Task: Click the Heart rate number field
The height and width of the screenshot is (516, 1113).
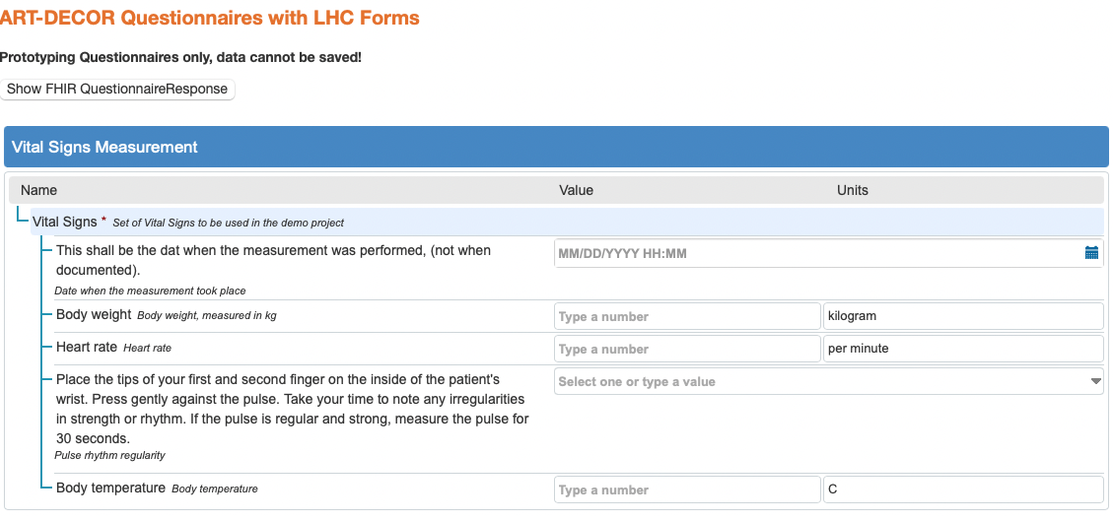Action: pyautogui.click(x=686, y=349)
